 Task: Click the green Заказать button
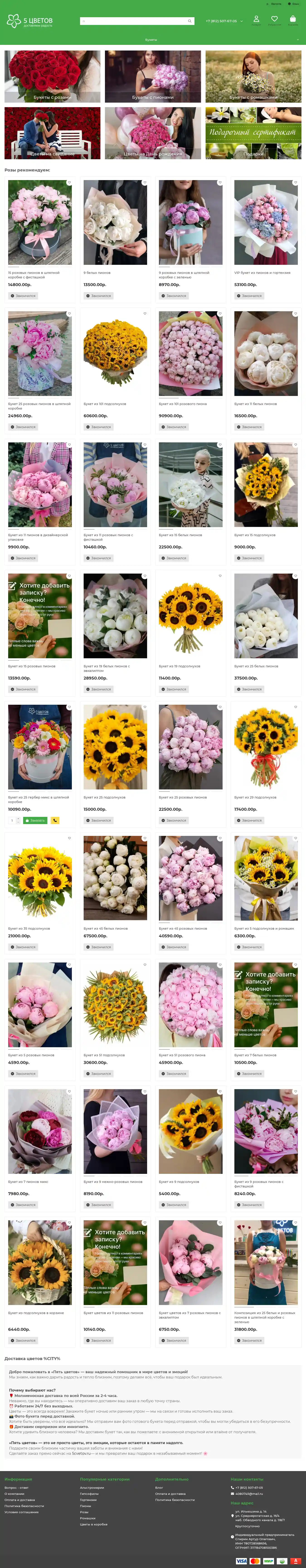[x=35, y=820]
